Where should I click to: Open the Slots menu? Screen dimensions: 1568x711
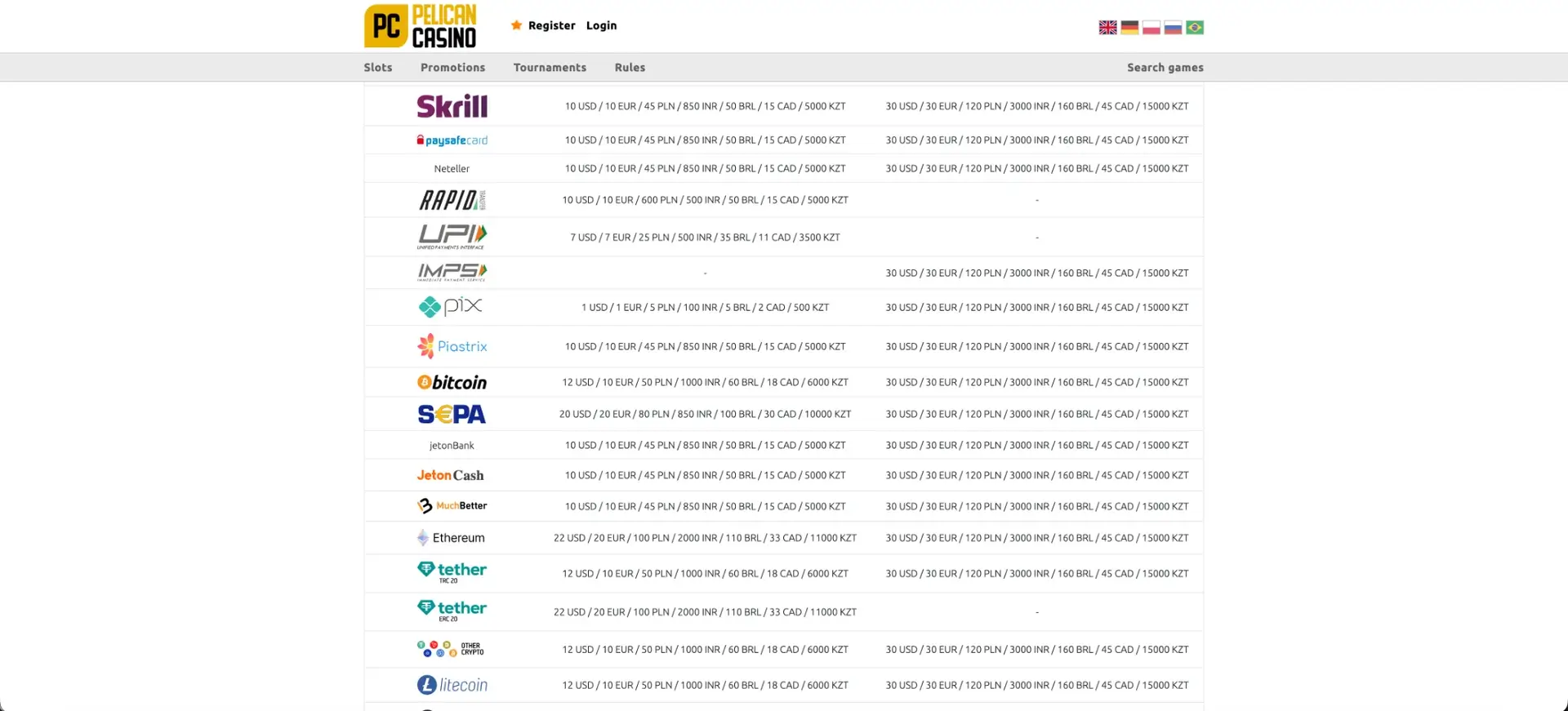click(x=378, y=68)
